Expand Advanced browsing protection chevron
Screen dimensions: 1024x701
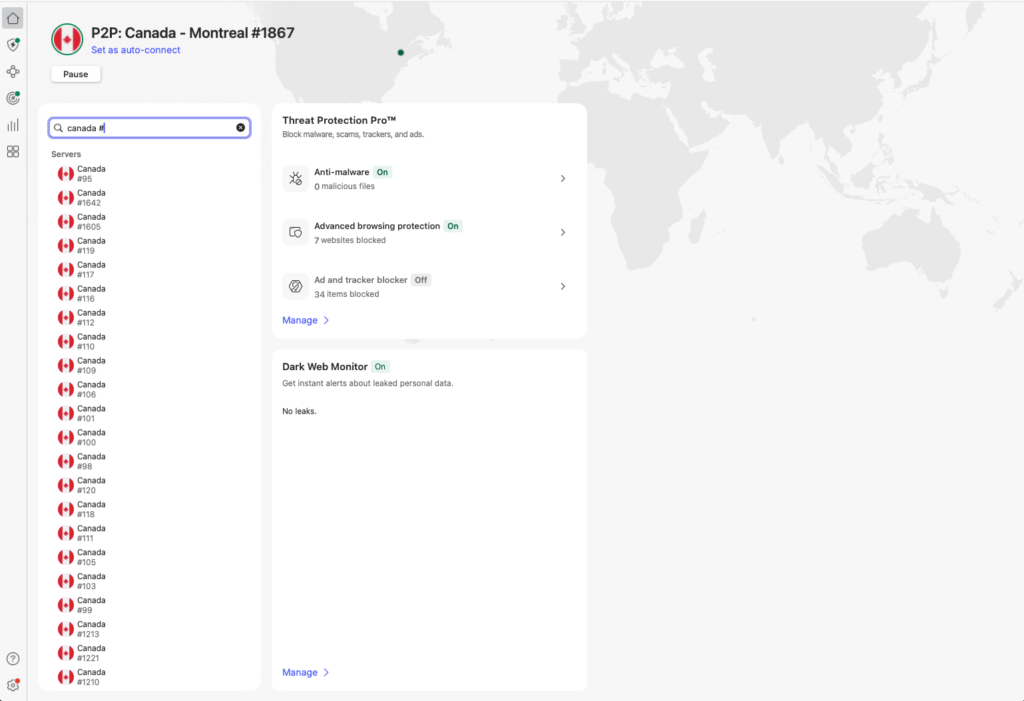tap(563, 232)
